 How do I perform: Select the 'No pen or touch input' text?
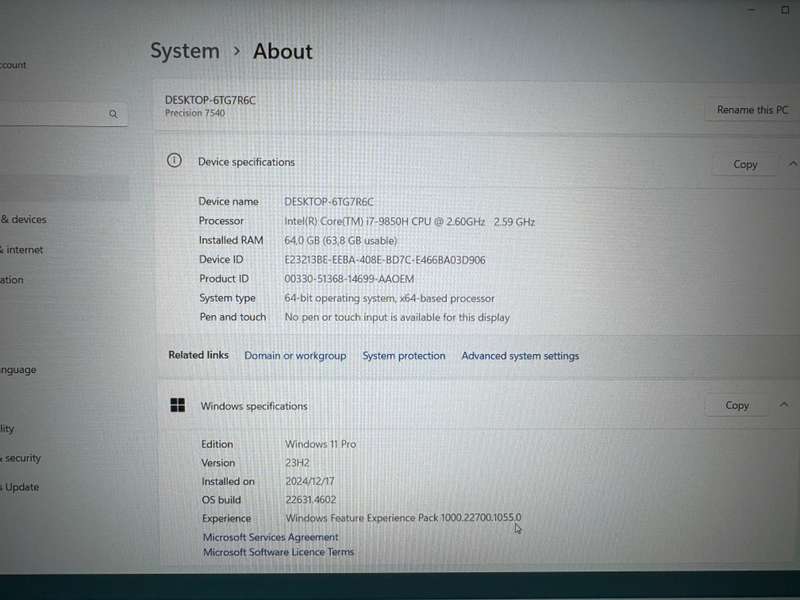click(397, 317)
